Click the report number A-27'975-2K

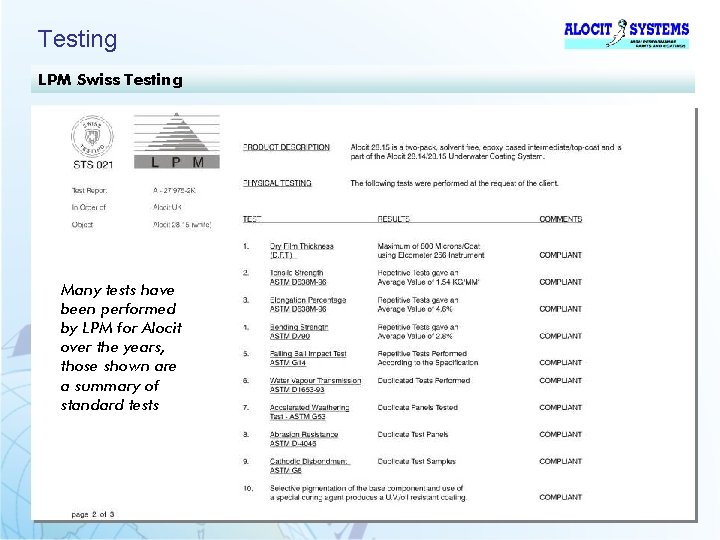tap(174, 190)
